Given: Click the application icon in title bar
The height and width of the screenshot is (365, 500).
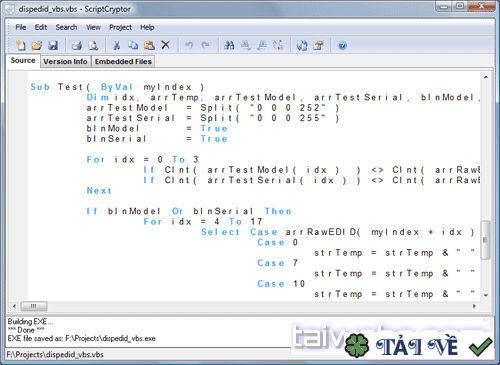Looking at the screenshot, I should [x=10, y=9].
